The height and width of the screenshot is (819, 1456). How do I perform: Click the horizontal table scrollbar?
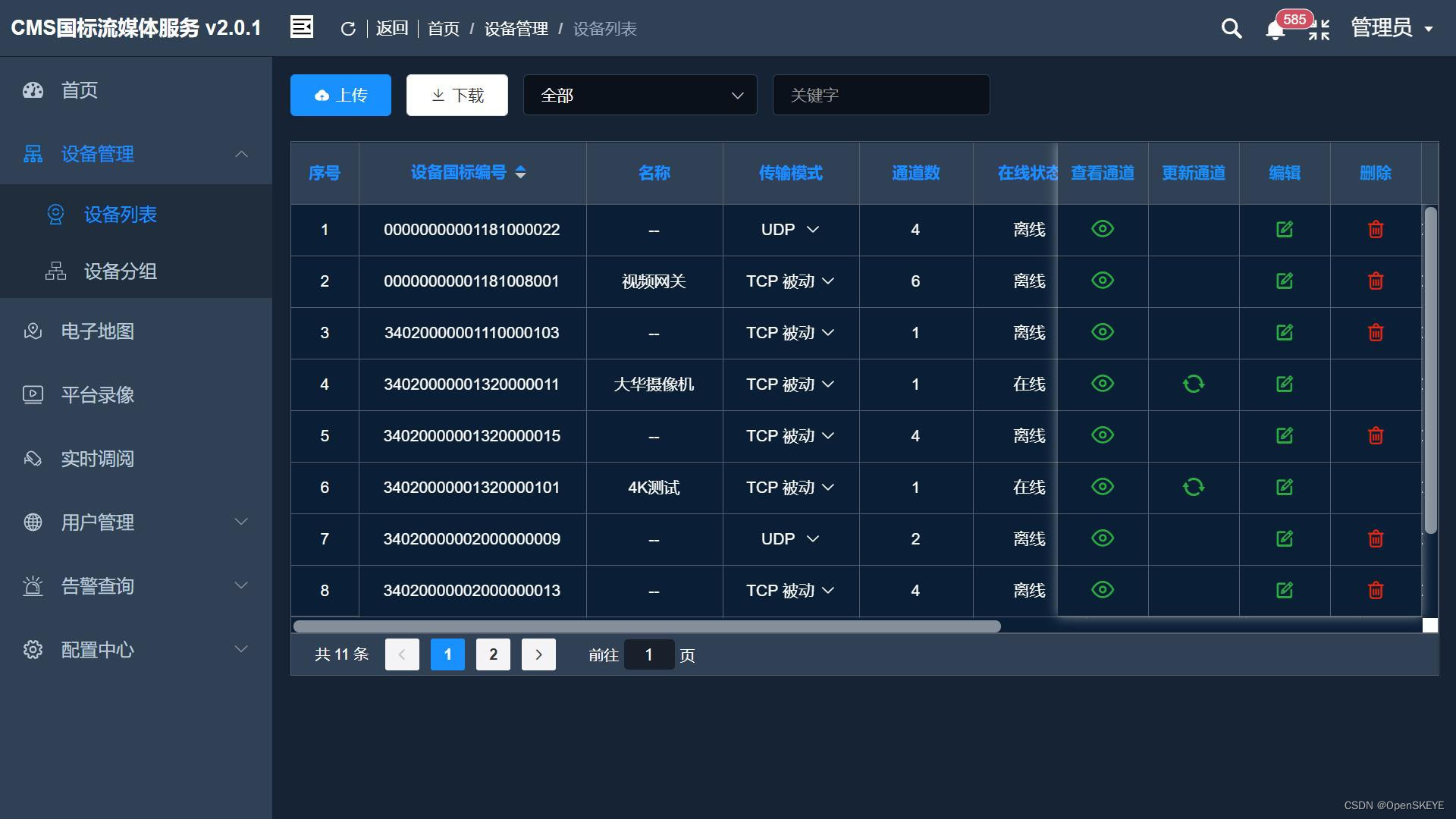[646, 626]
